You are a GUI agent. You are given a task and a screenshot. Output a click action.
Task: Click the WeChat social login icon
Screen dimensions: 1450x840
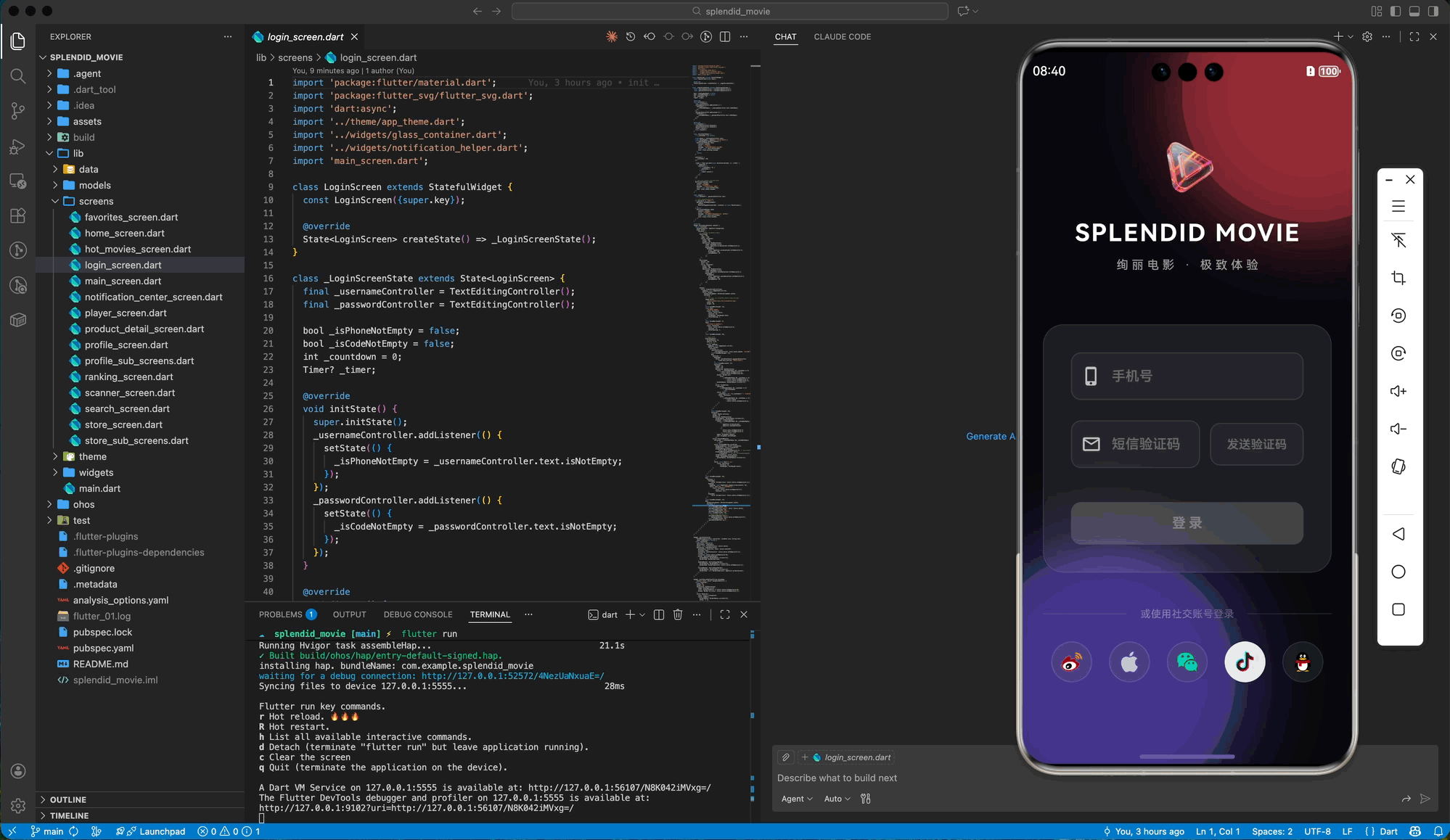[x=1187, y=662]
